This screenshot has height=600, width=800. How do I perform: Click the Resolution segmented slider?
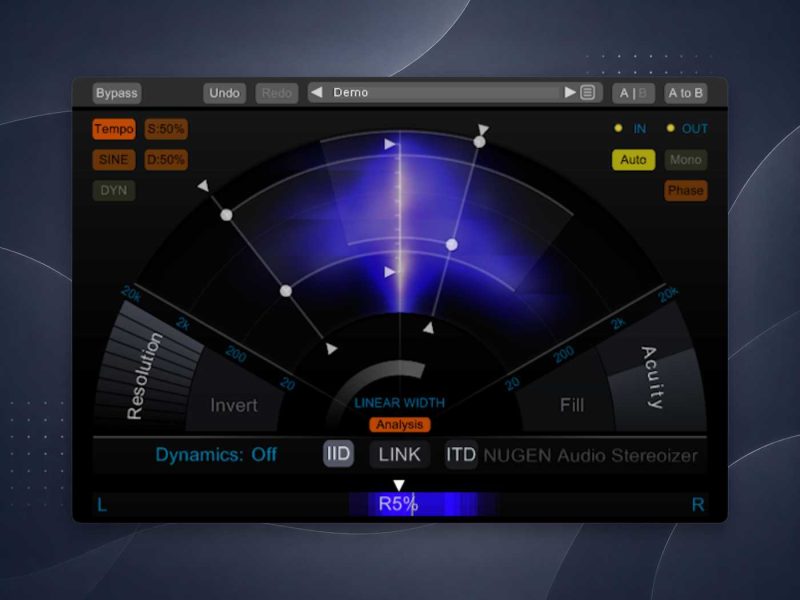coord(144,372)
